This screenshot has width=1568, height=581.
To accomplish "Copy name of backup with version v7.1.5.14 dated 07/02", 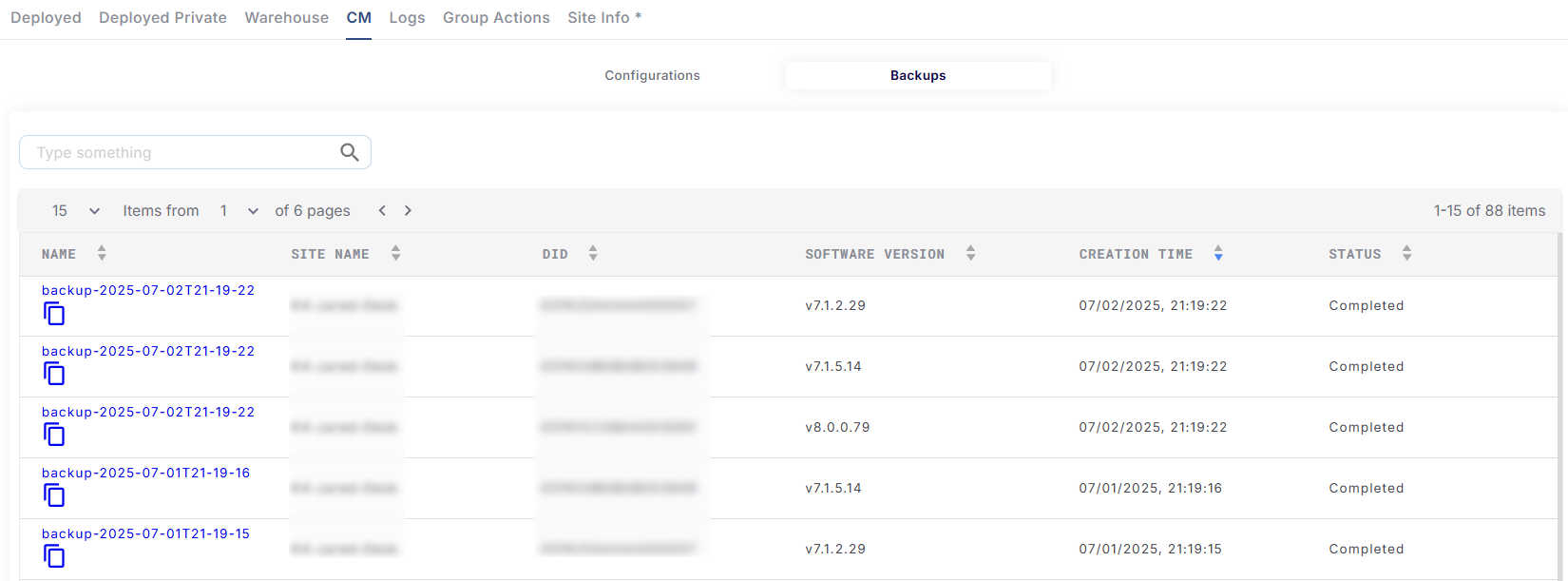I will click(x=54, y=375).
